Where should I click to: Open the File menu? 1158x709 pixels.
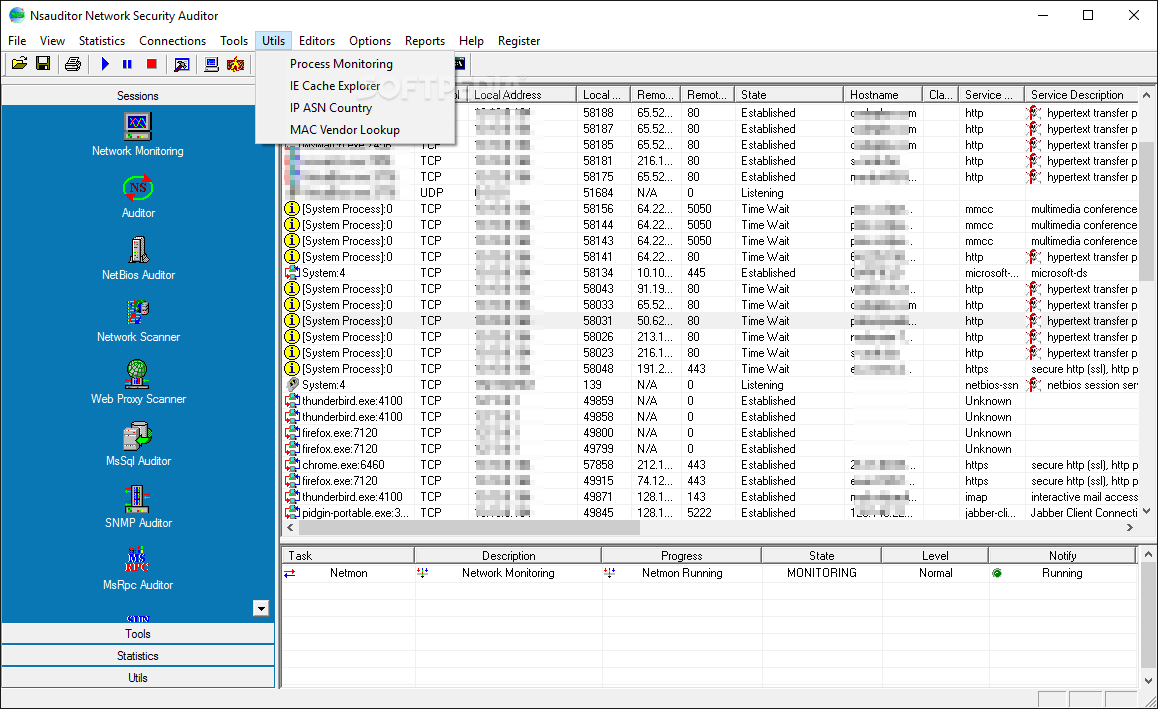17,41
